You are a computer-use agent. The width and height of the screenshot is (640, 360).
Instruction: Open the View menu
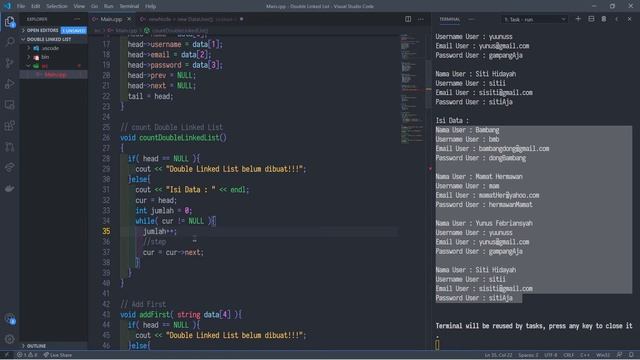click(79, 6)
